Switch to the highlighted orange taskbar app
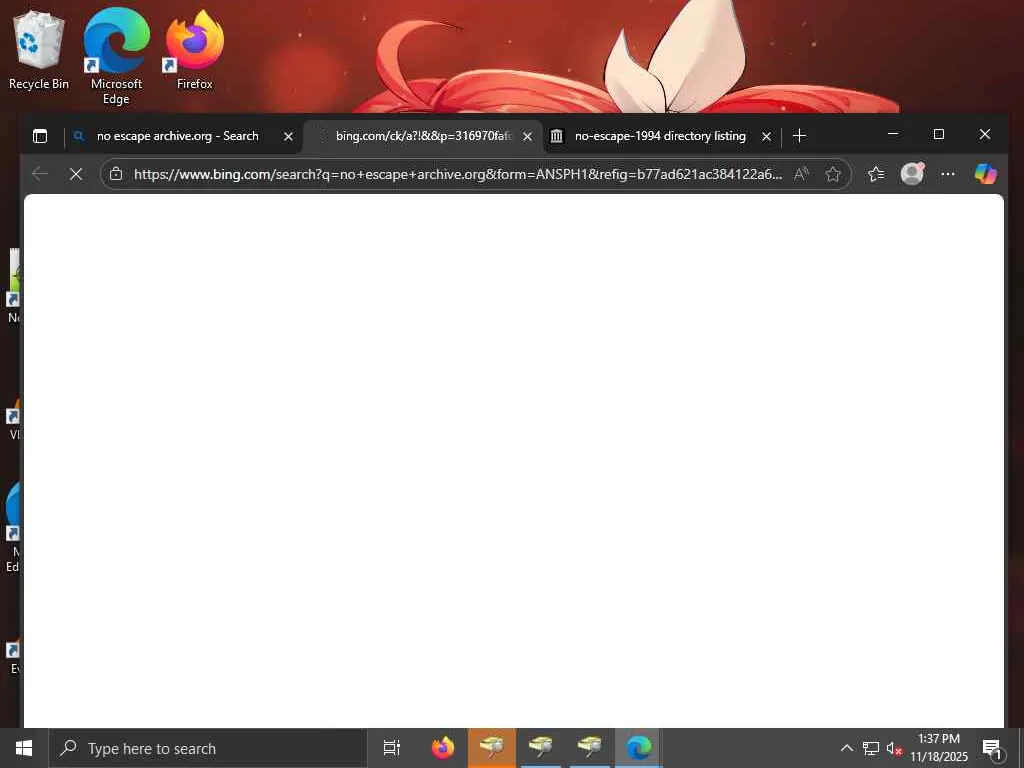 pyautogui.click(x=492, y=748)
